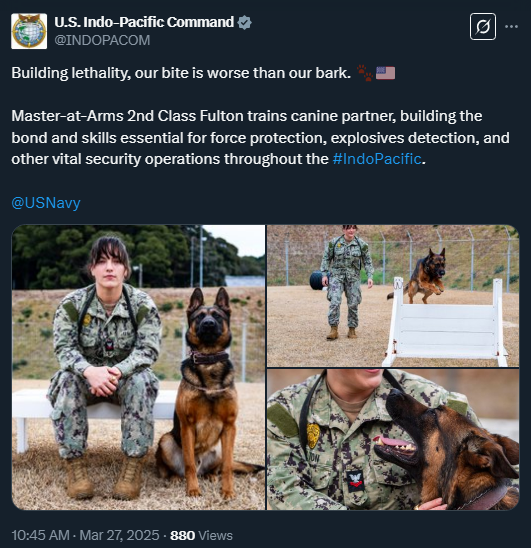Image resolution: width=531 pixels, height=548 pixels.
Task: Open the three-dot more options menu
Action: [511, 27]
